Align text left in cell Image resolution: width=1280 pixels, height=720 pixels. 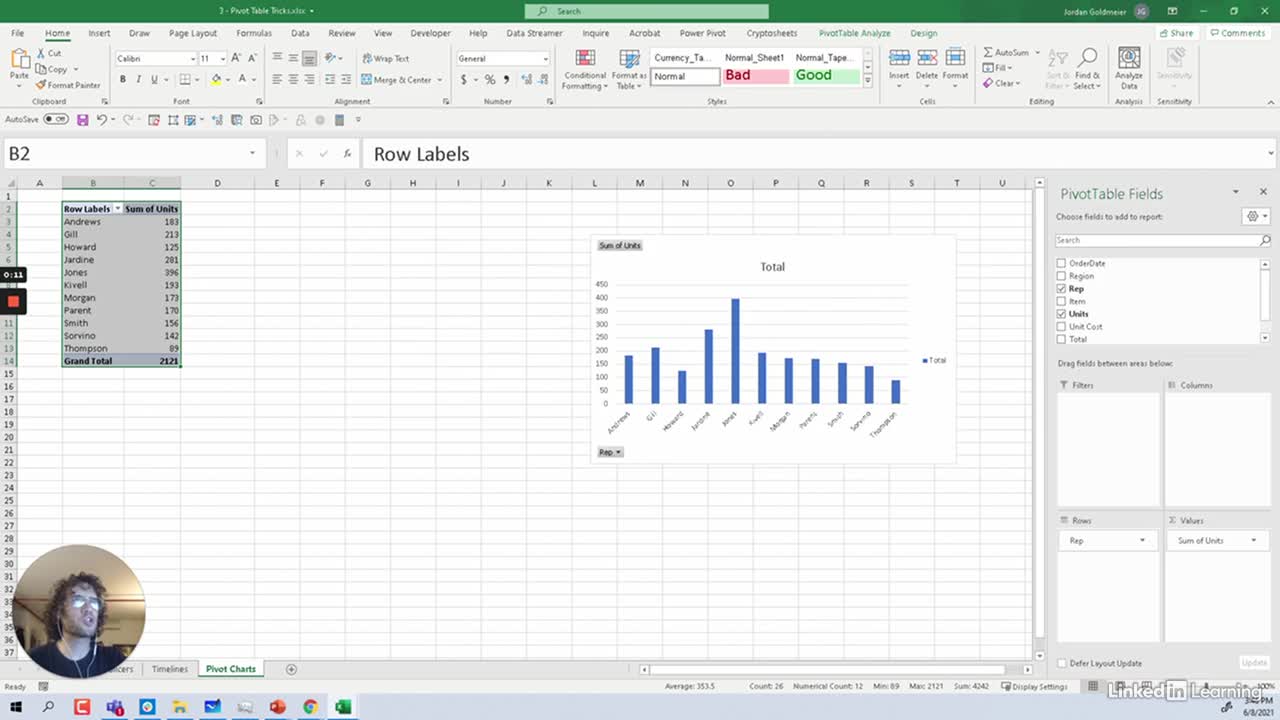coord(278,79)
